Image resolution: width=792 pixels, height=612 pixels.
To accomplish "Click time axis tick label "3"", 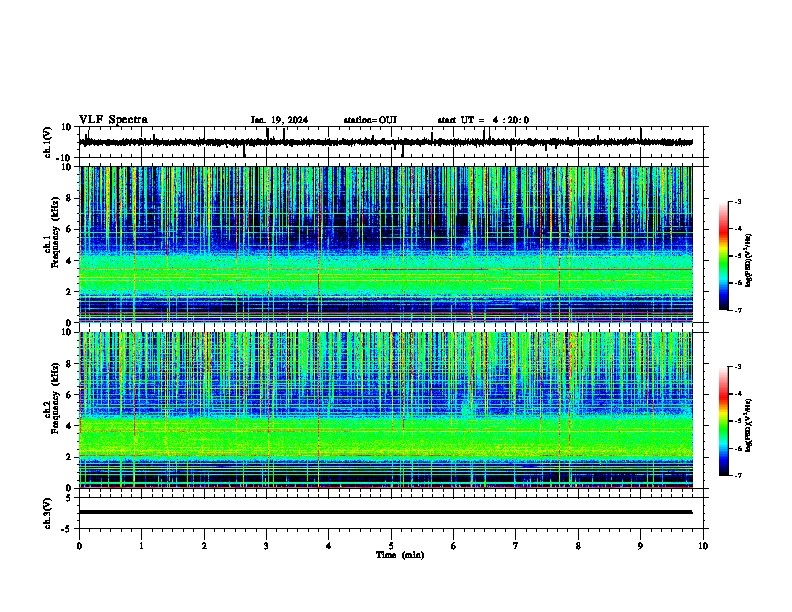I will (266, 546).
